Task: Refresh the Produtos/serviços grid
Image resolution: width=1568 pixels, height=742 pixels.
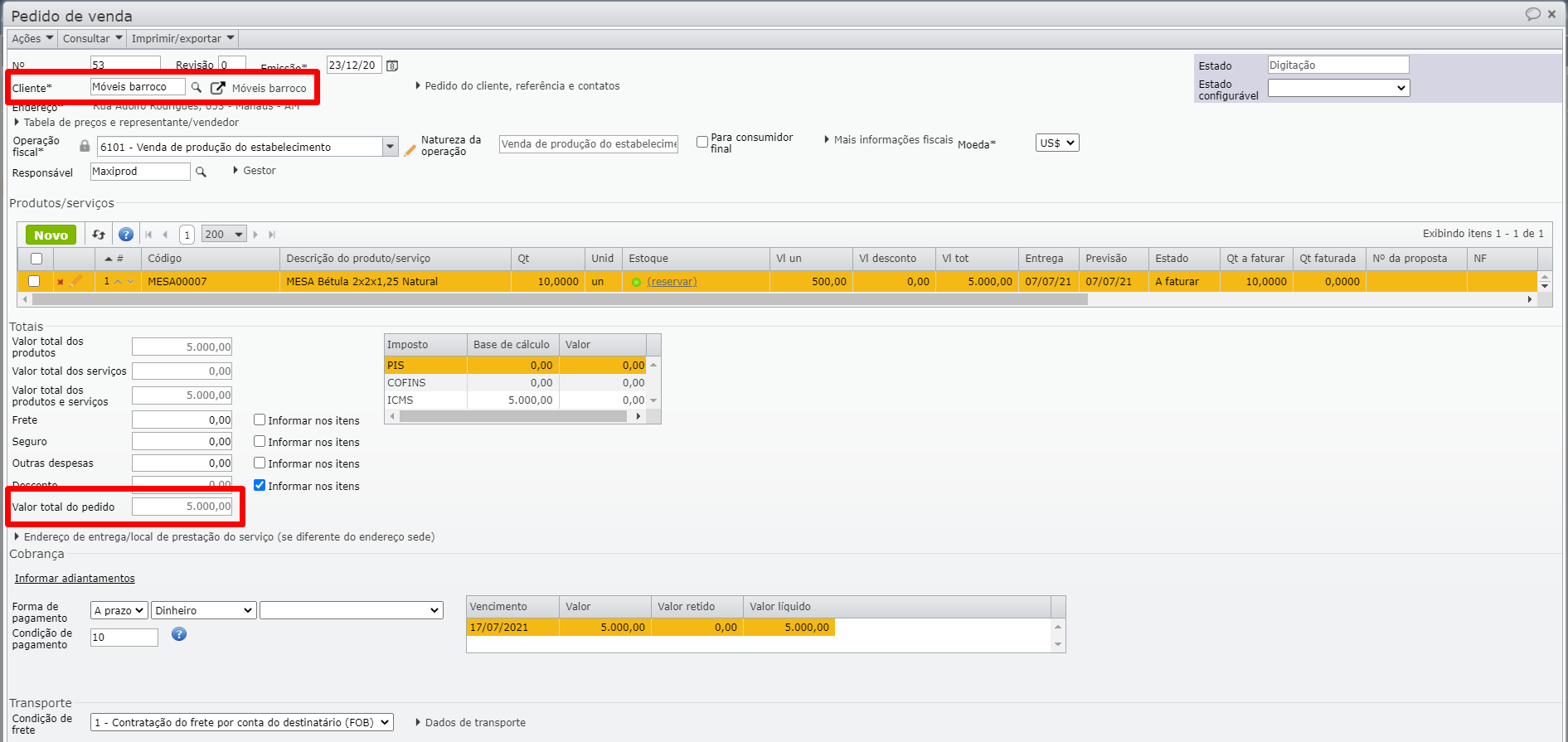Action: [x=99, y=235]
